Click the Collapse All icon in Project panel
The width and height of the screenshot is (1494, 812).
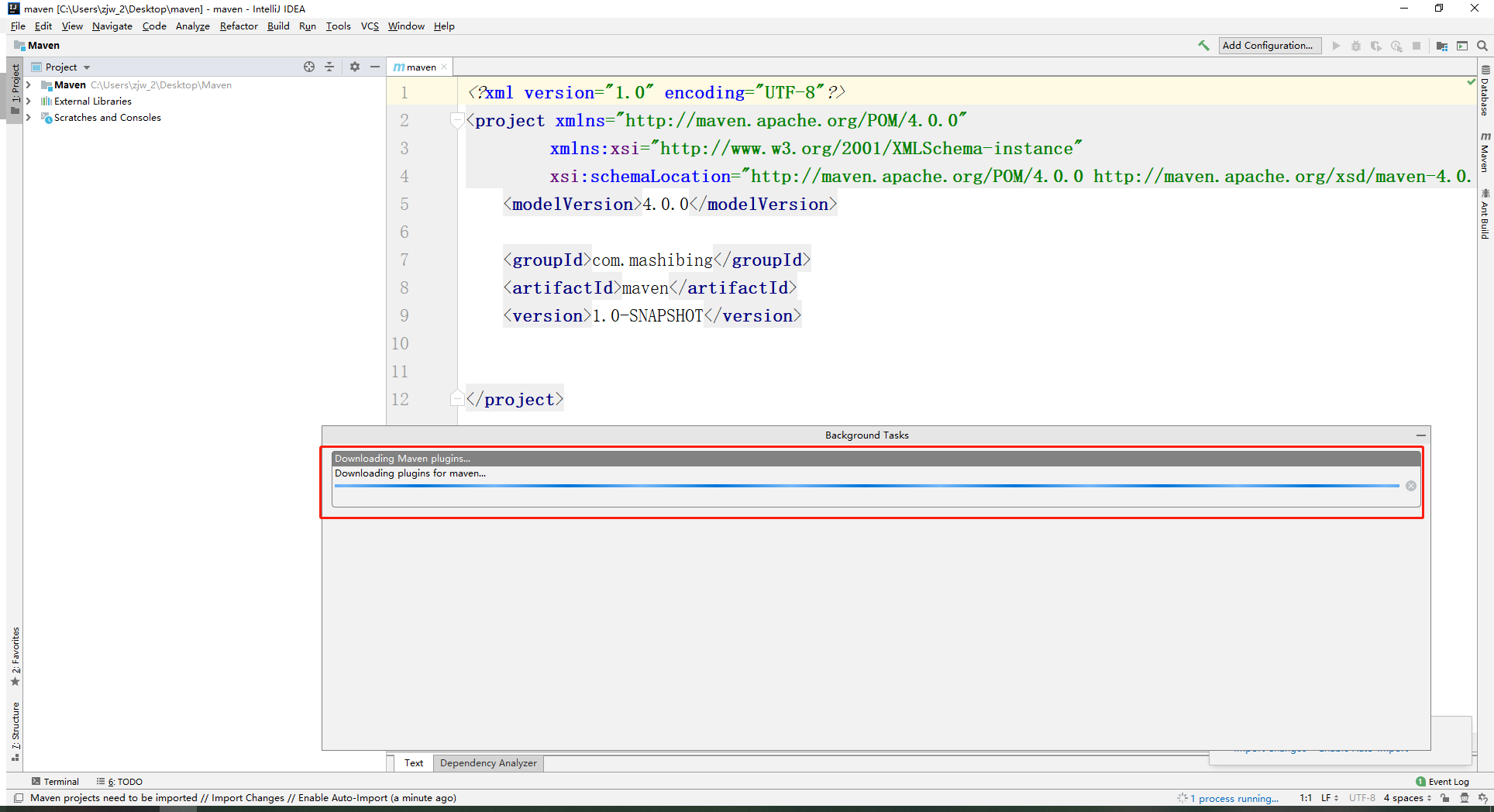point(329,67)
